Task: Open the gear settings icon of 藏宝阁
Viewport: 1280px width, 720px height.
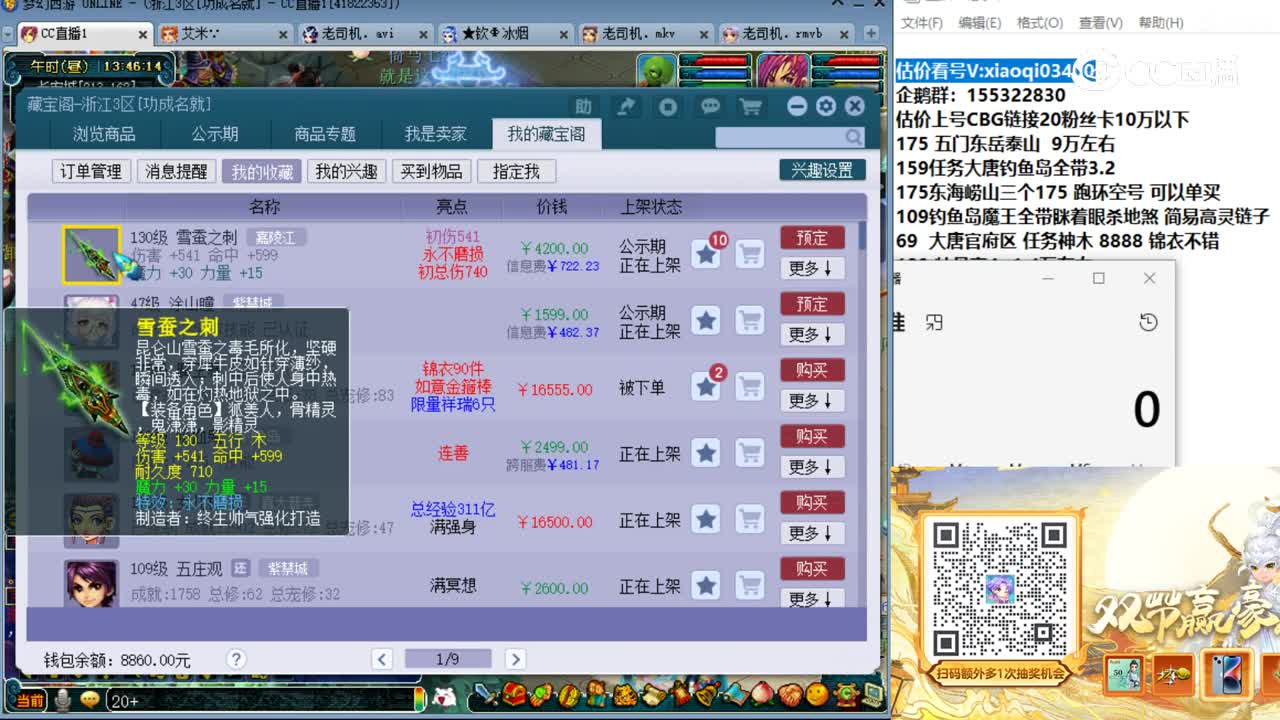Action: (825, 106)
